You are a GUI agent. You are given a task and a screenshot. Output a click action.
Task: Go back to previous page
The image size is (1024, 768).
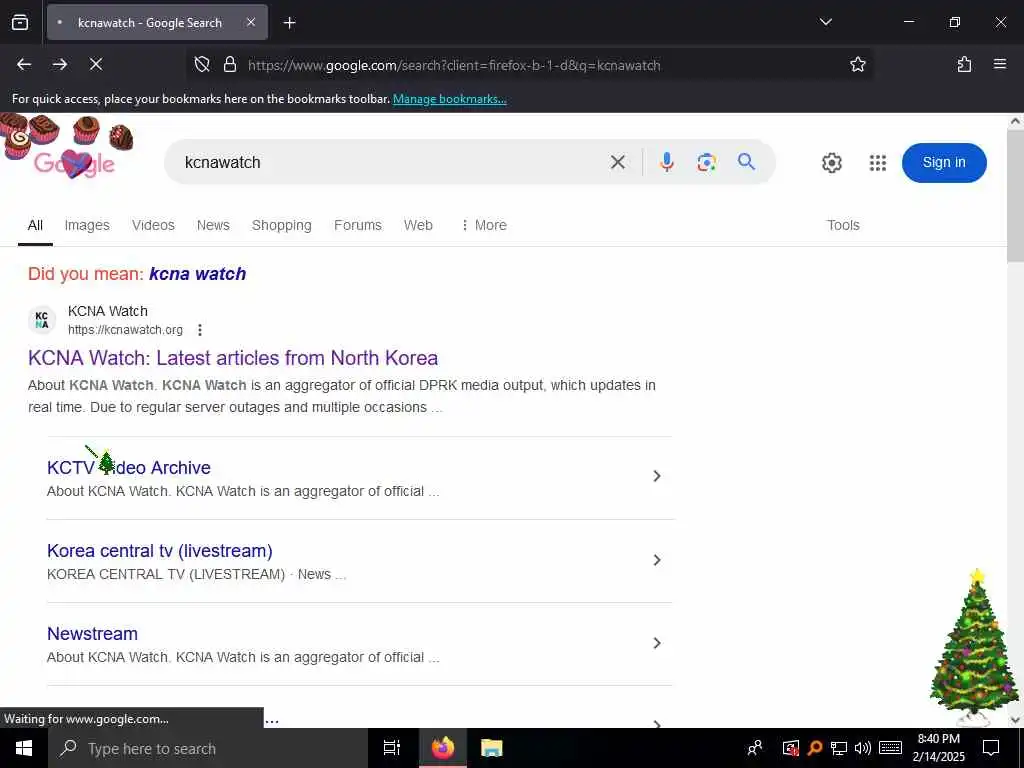pos(24,64)
